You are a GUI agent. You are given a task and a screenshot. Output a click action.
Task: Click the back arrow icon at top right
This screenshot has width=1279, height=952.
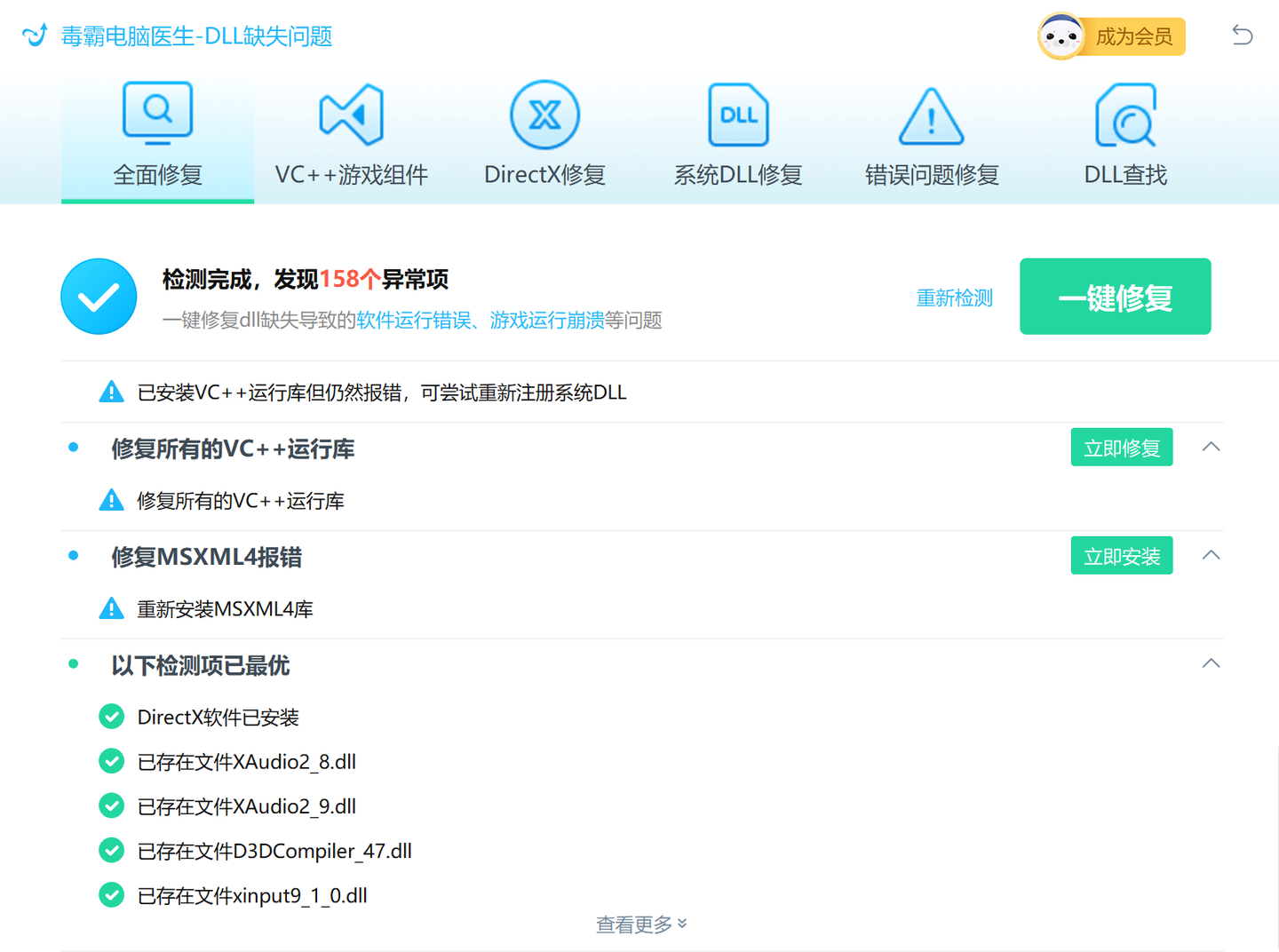1242,36
